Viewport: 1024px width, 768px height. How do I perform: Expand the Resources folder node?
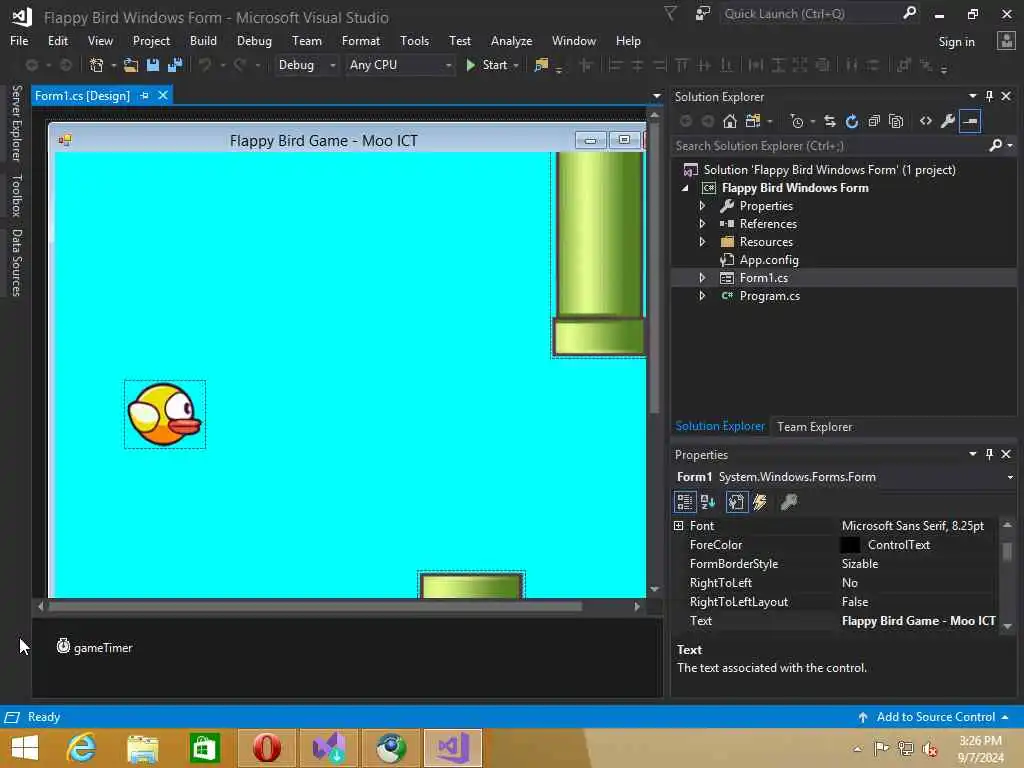point(702,242)
